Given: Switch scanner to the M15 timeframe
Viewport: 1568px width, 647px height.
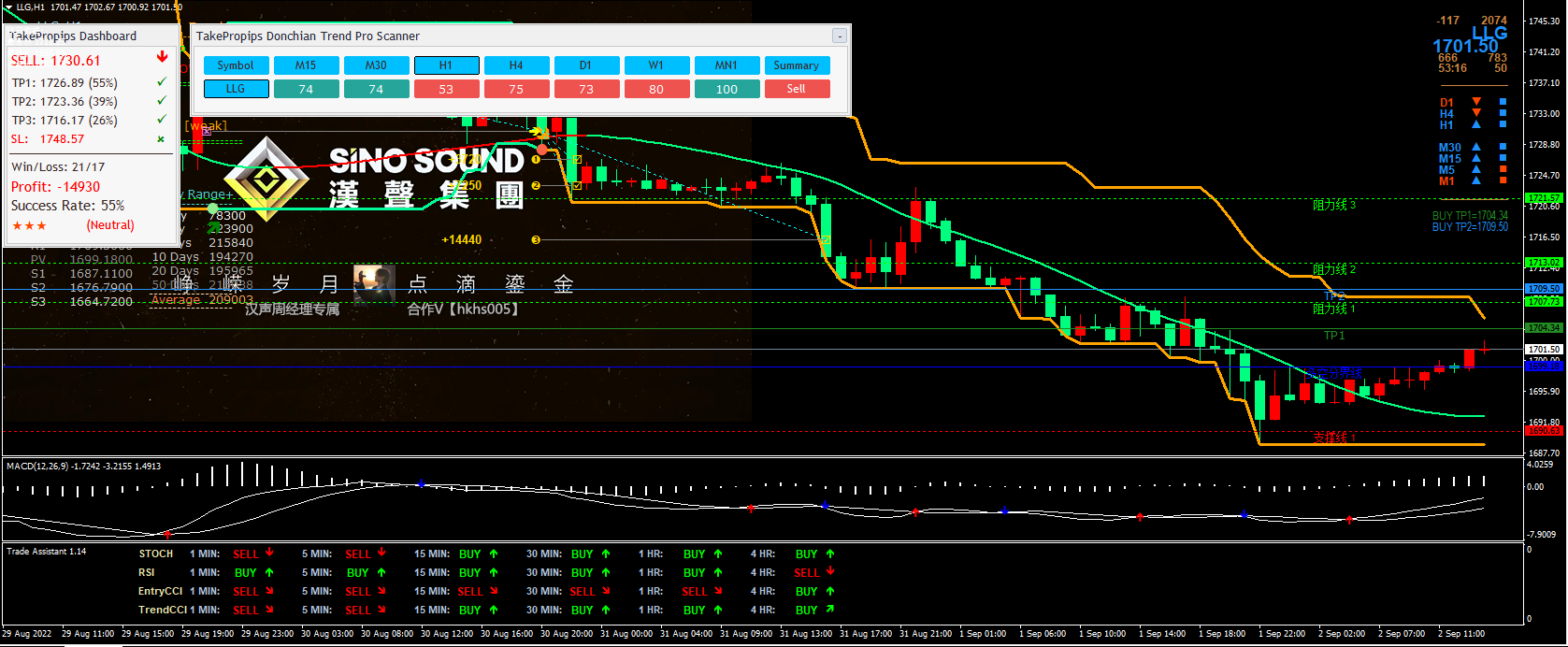Looking at the screenshot, I should 306,65.
